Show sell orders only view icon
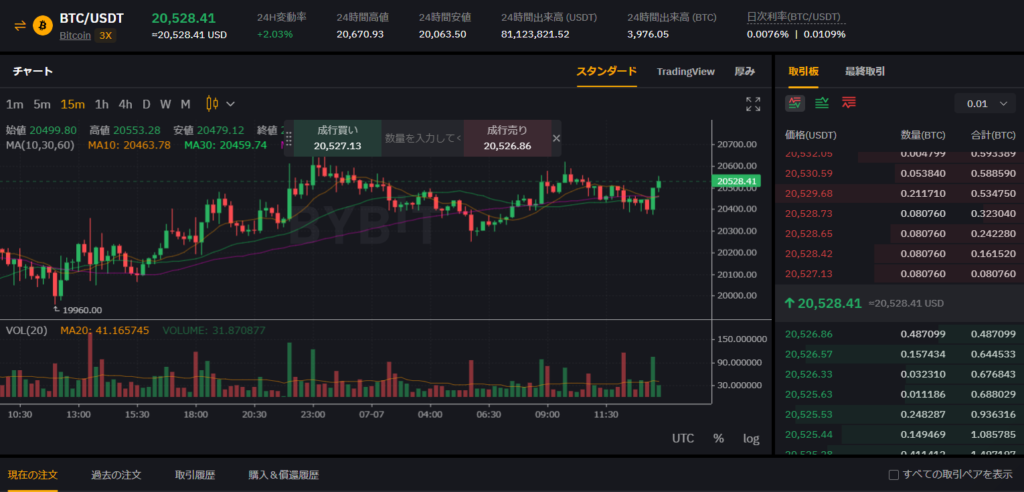The width and height of the screenshot is (1024, 492). coord(849,103)
